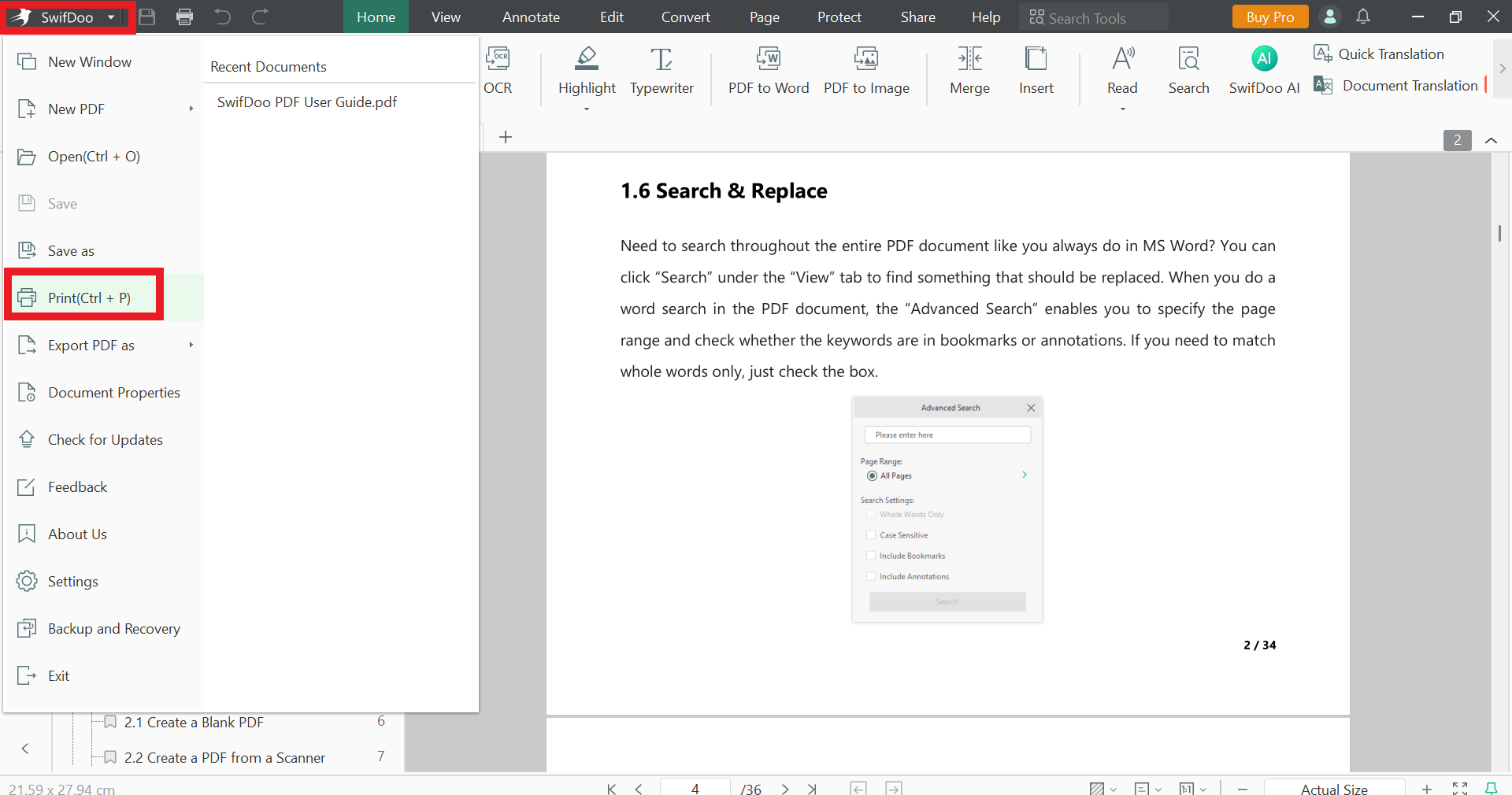Collapse the sidebar with left chevron

[x=25, y=749]
